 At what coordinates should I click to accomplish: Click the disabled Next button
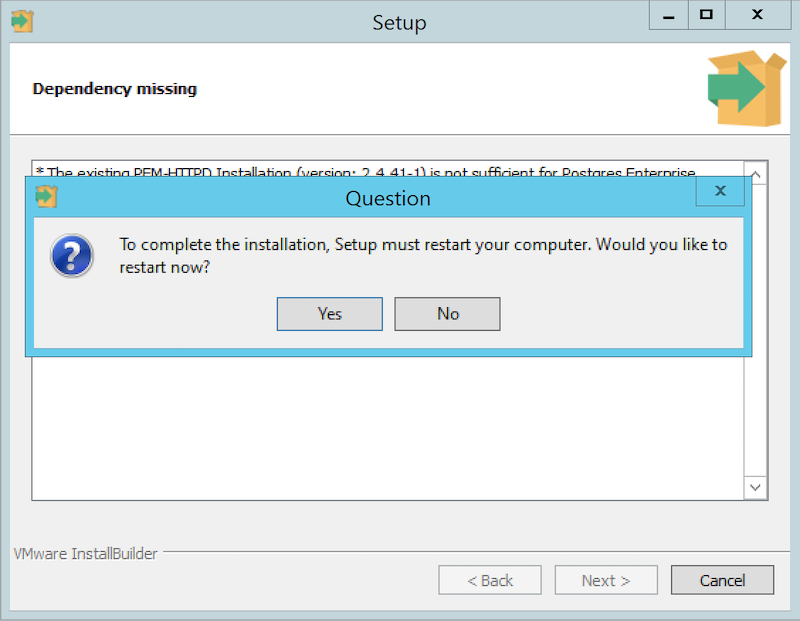coord(606,580)
